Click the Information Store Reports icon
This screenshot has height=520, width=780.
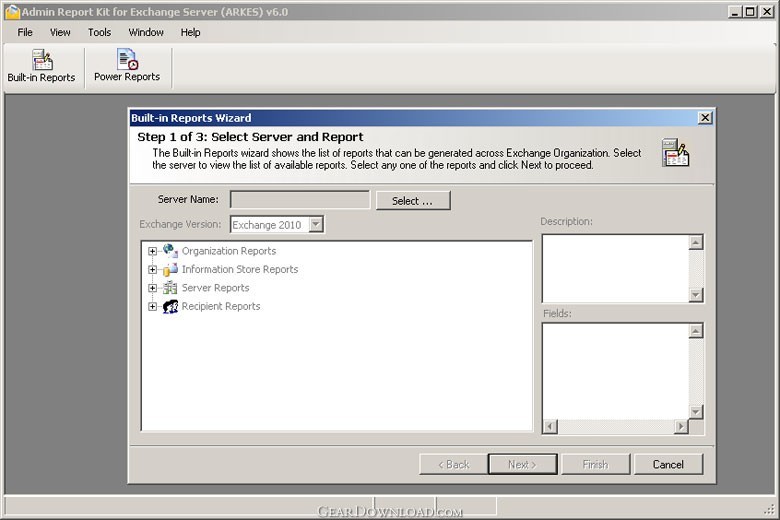(170, 269)
